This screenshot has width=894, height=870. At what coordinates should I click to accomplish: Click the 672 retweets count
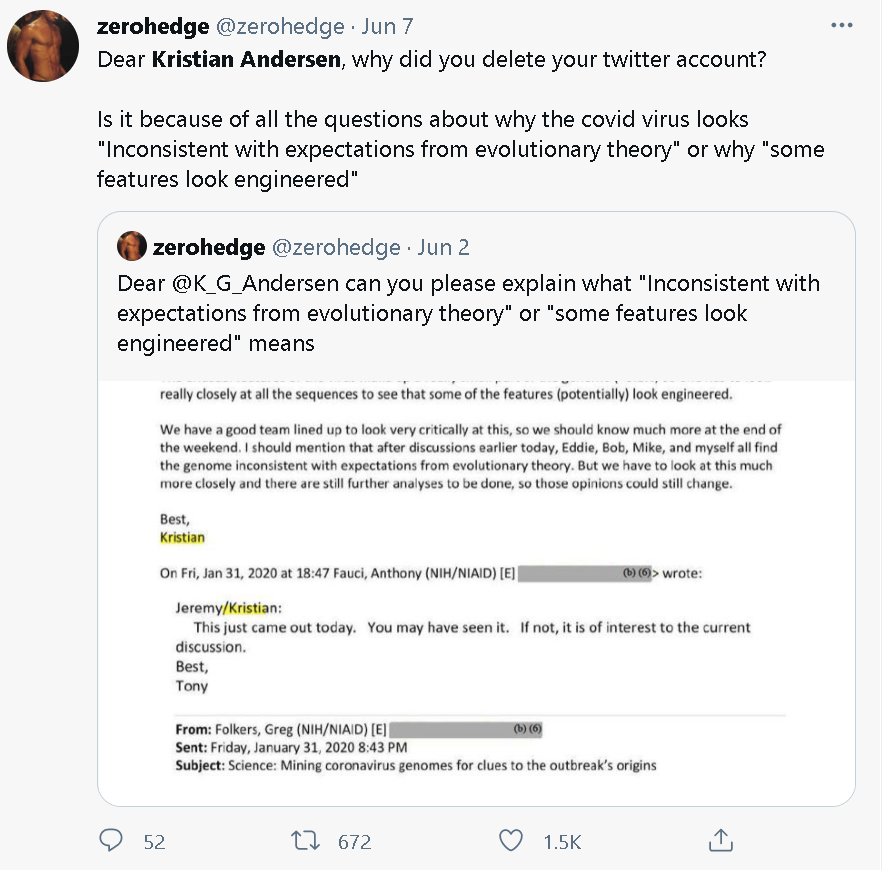[x=354, y=842]
